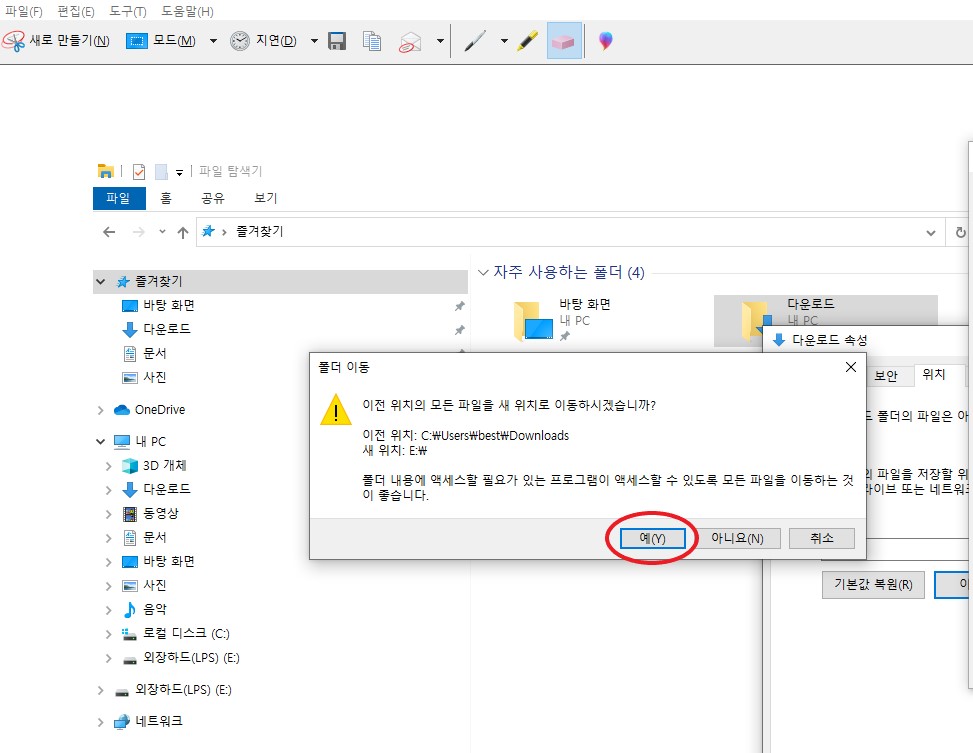Confirm move with the 예(Y) button
The height and width of the screenshot is (753, 973).
coord(652,538)
